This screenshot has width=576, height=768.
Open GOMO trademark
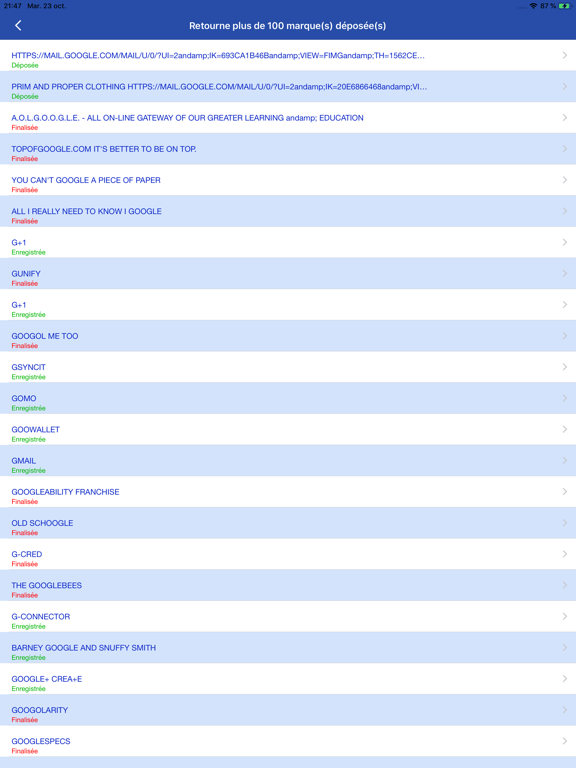(x=288, y=399)
